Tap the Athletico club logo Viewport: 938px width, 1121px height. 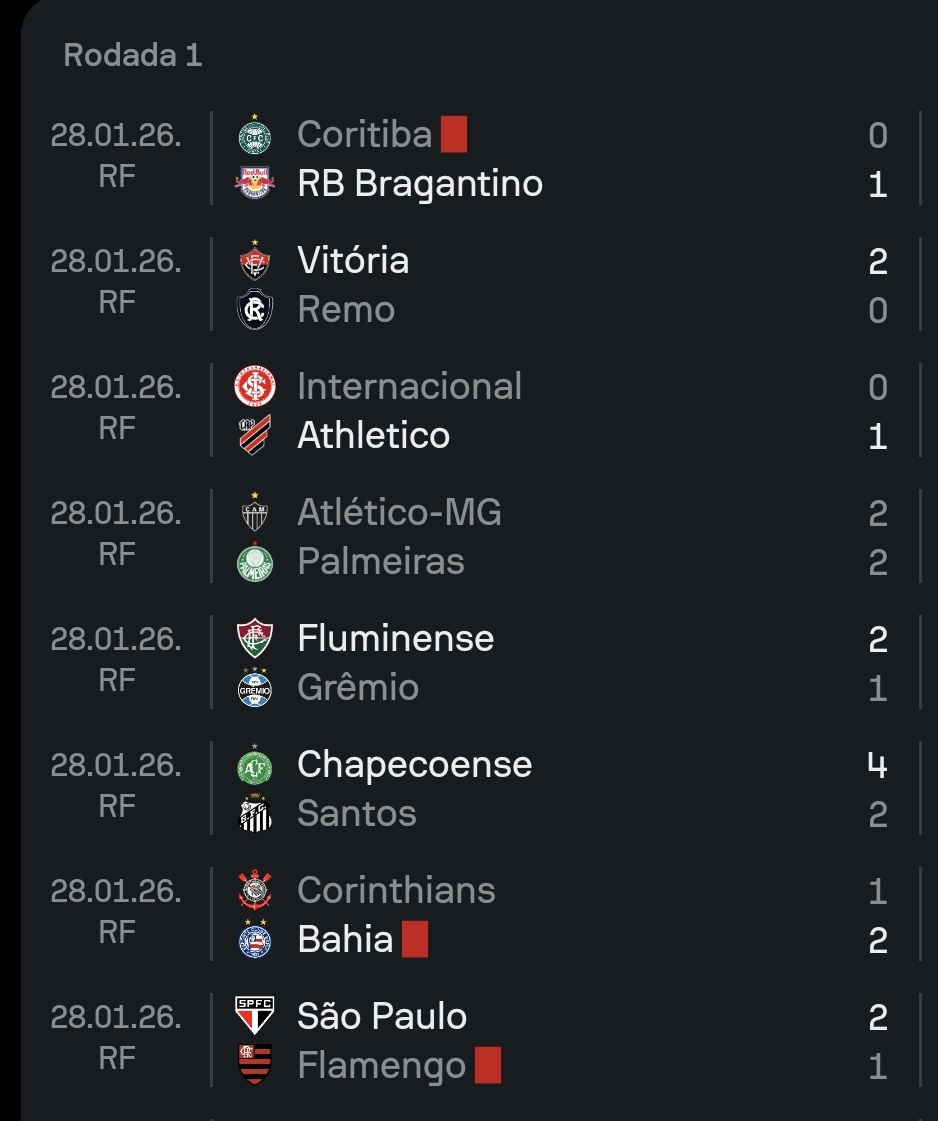tap(255, 436)
